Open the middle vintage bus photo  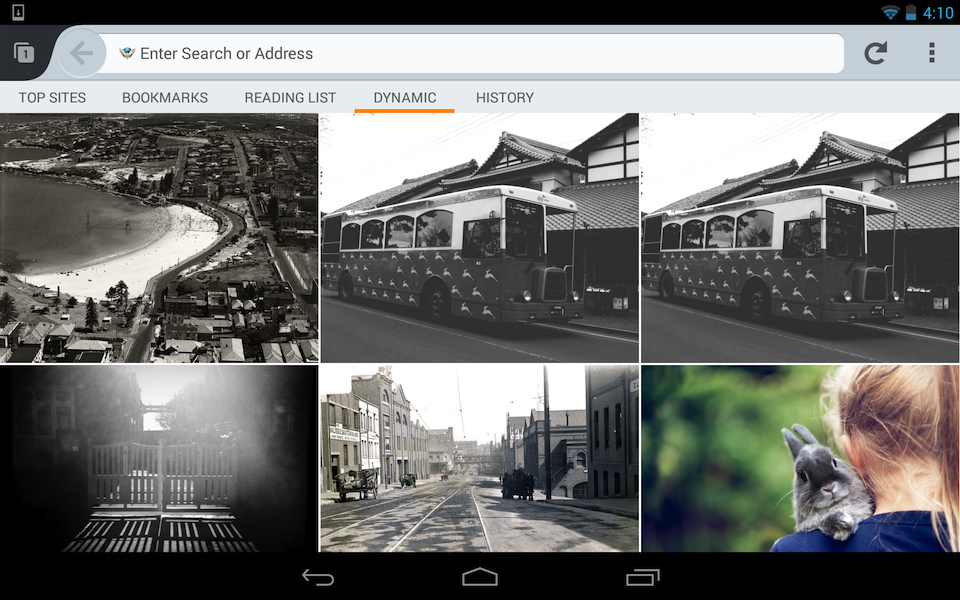[x=479, y=238]
